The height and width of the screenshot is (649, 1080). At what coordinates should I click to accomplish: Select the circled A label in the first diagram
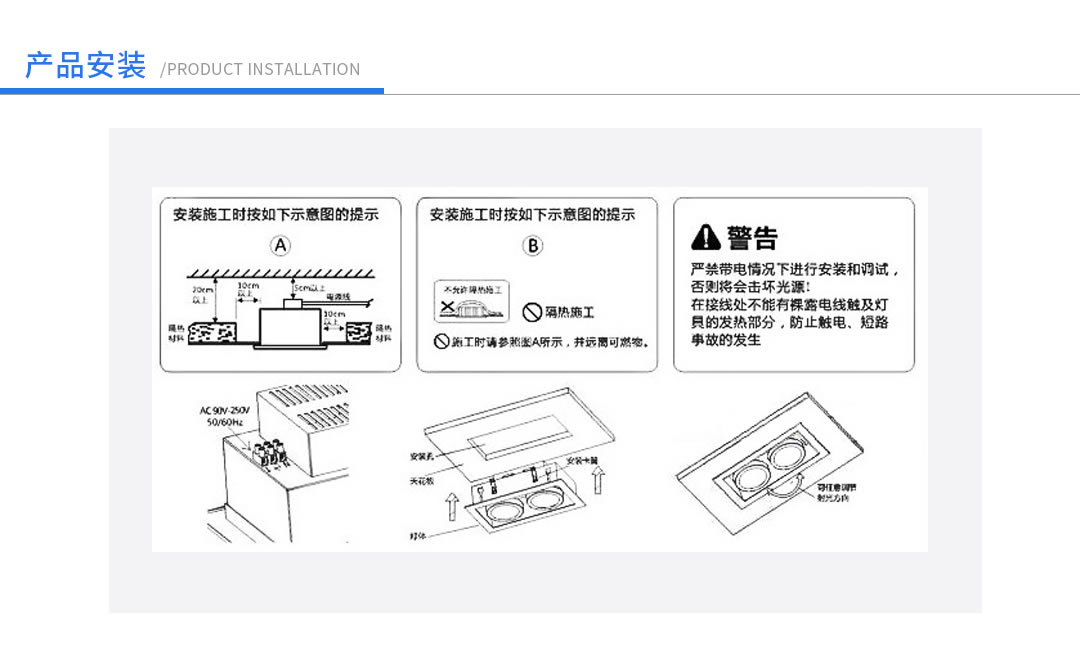click(279, 244)
